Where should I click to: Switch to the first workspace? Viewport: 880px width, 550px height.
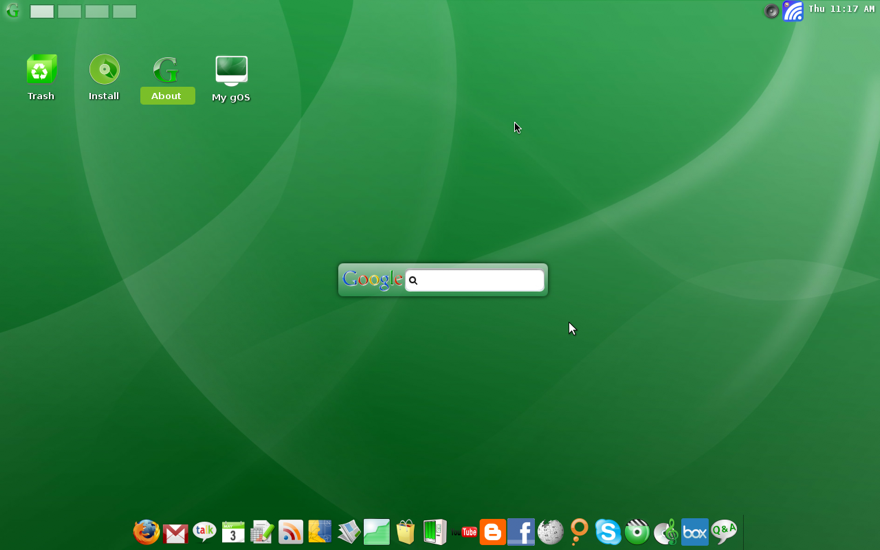(42, 11)
